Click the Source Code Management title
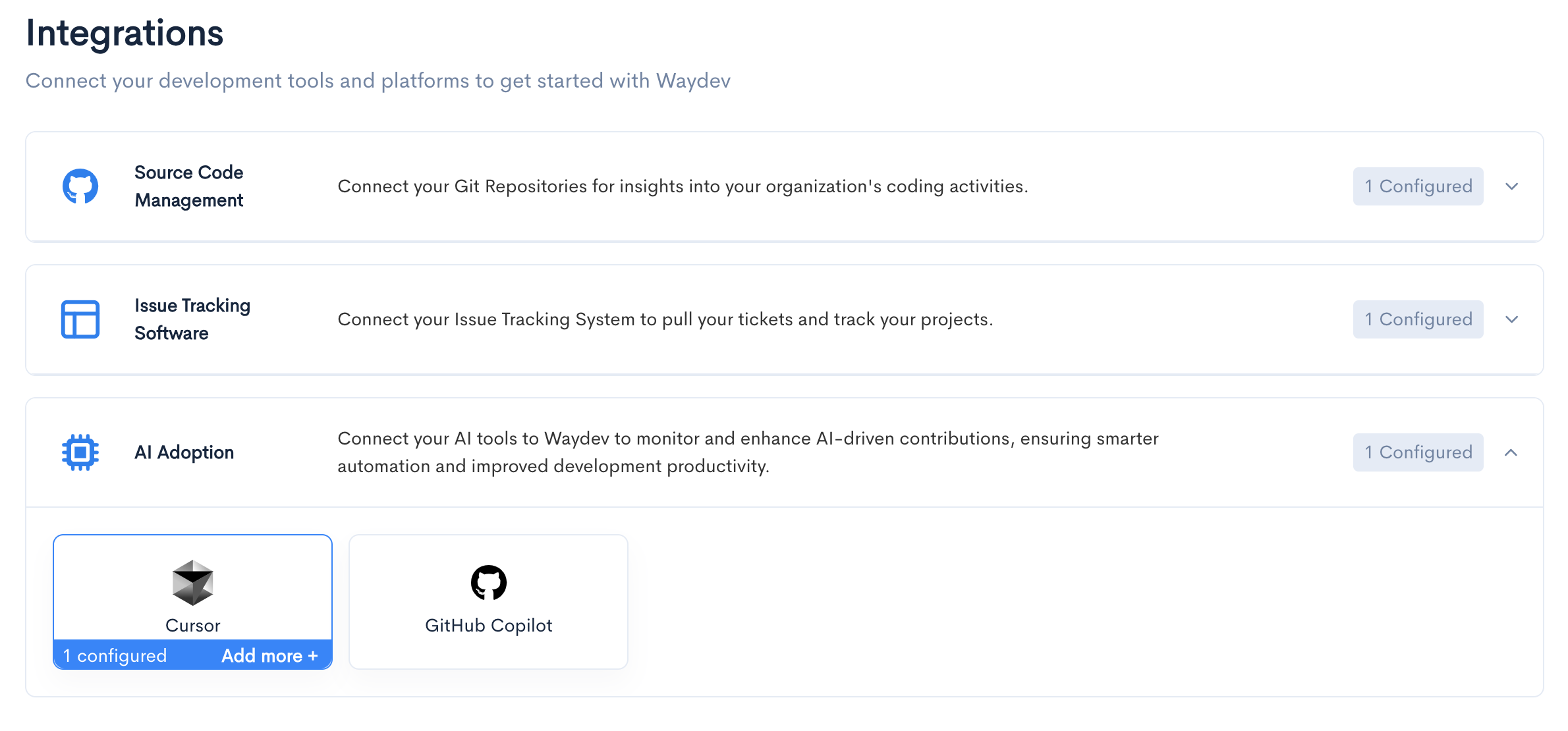Screen dimensions: 1568x731 pyautogui.click(x=189, y=186)
